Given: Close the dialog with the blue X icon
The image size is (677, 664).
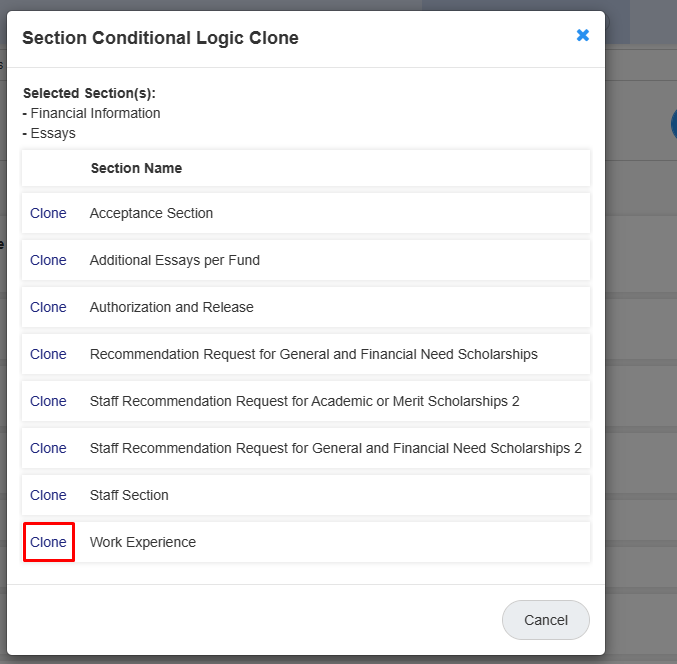Looking at the screenshot, I should pyautogui.click(x=582, y=35).
